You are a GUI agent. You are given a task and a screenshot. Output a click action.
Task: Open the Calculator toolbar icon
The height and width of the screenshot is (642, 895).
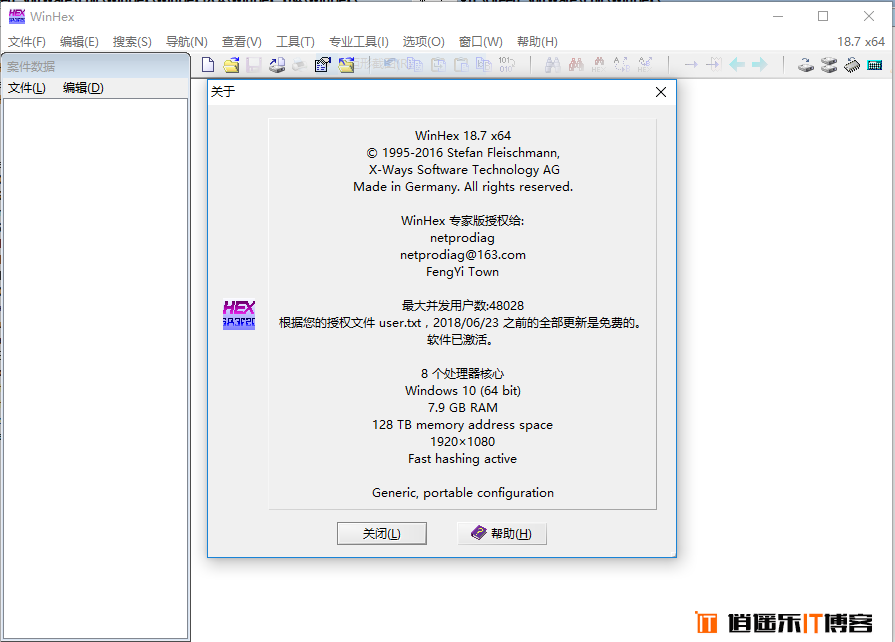[874, 65]
